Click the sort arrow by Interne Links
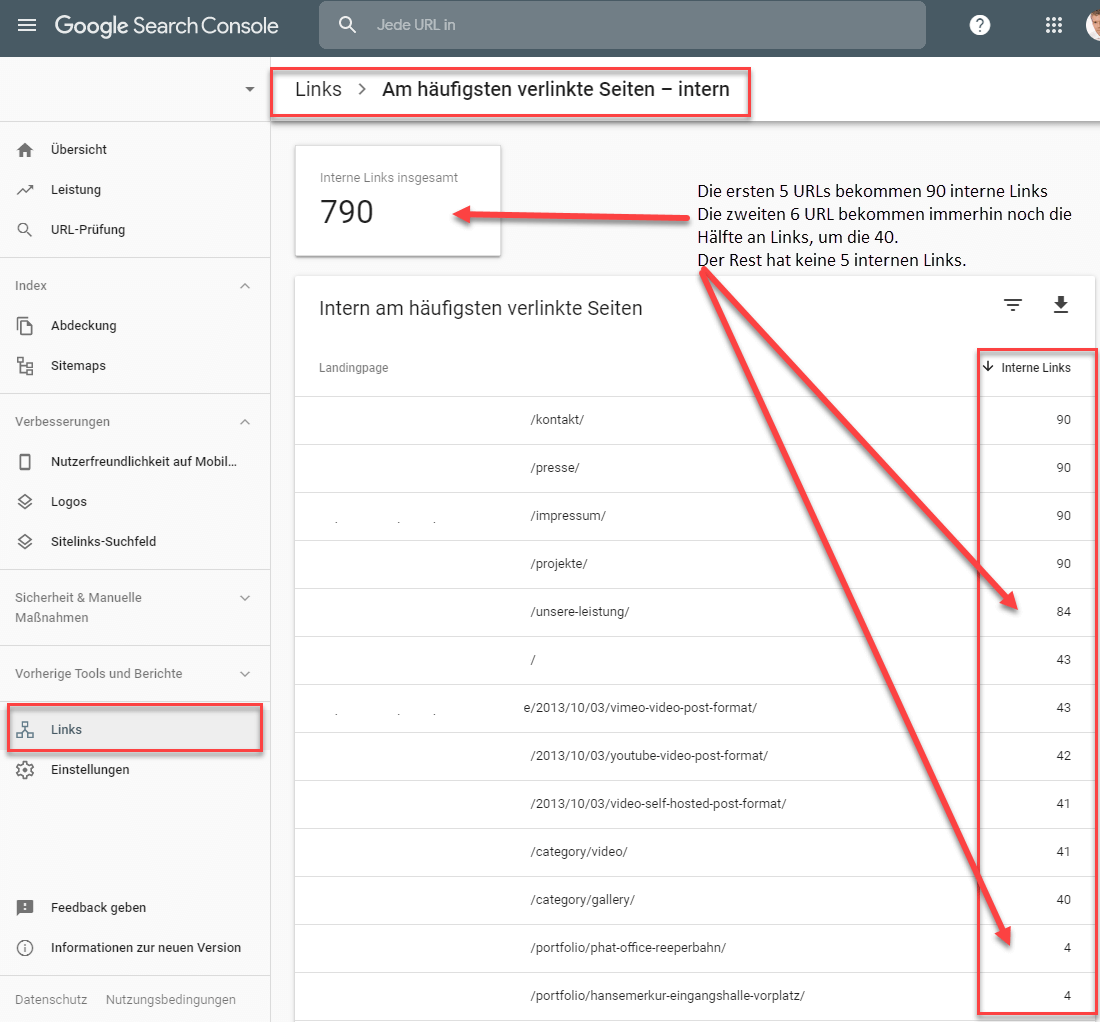This screenshot has width=1100, height=1022. (988, 367)
